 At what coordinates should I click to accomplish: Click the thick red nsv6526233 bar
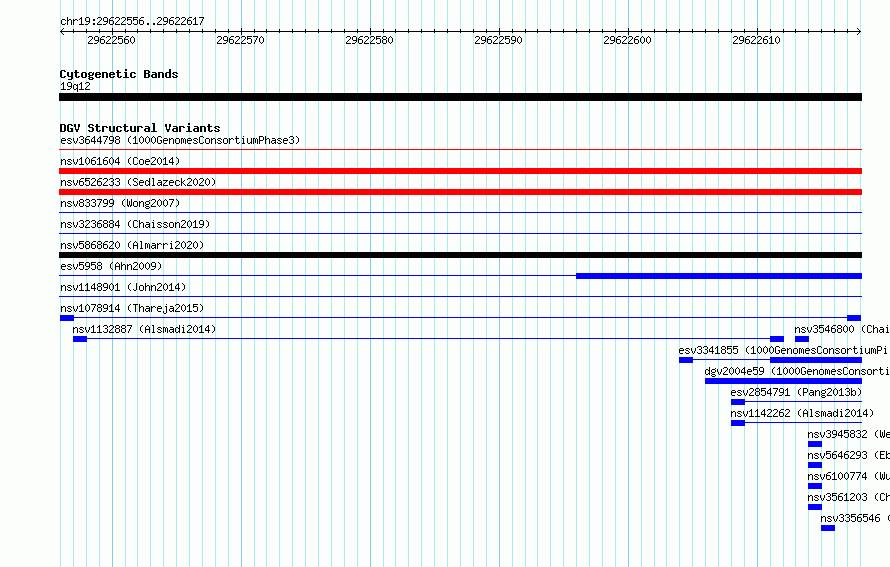[x=460, y=192]
